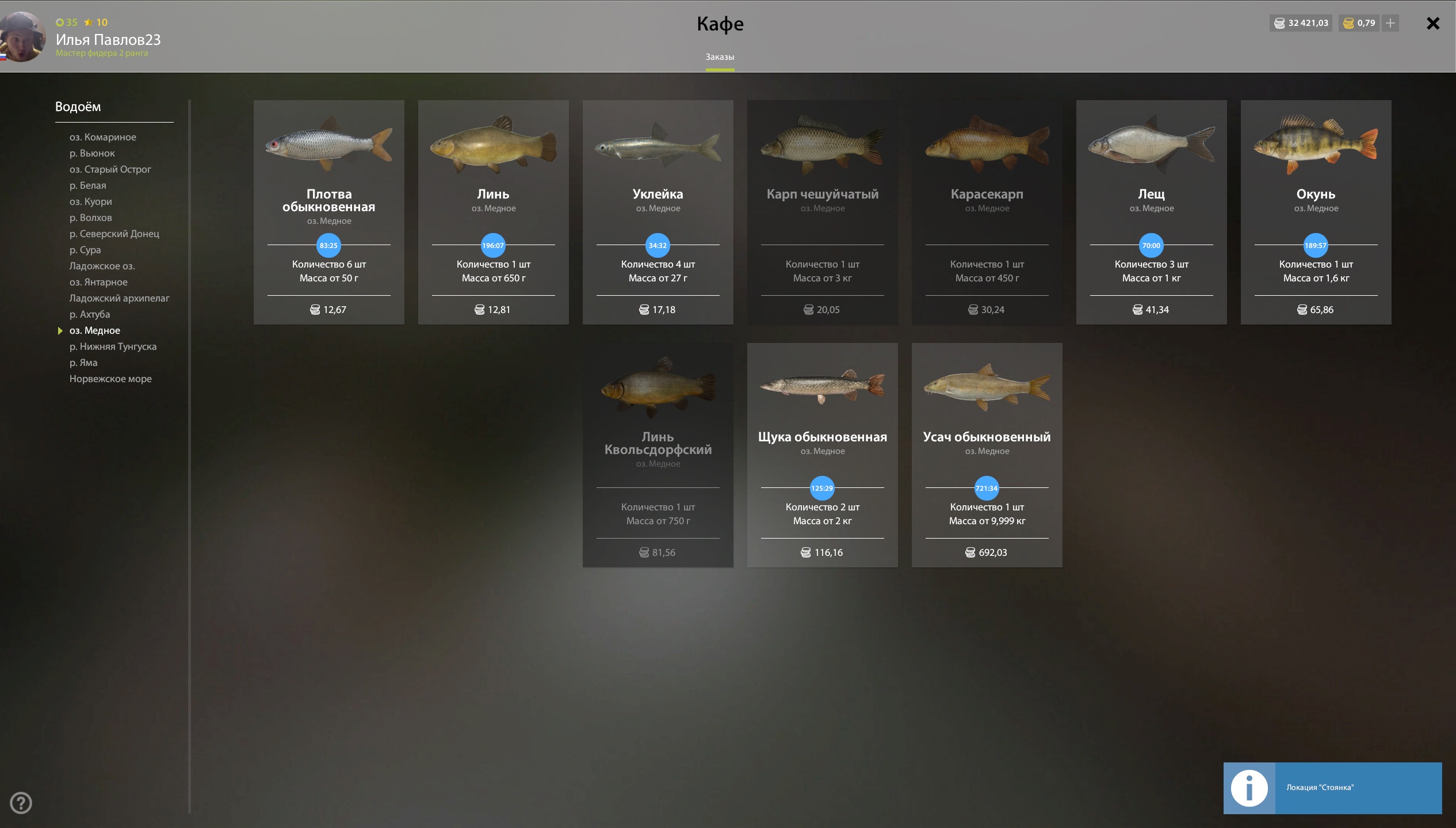Select the active оз. Медное entry
This screenshot has height=828, width=1456.
point(95,330)
